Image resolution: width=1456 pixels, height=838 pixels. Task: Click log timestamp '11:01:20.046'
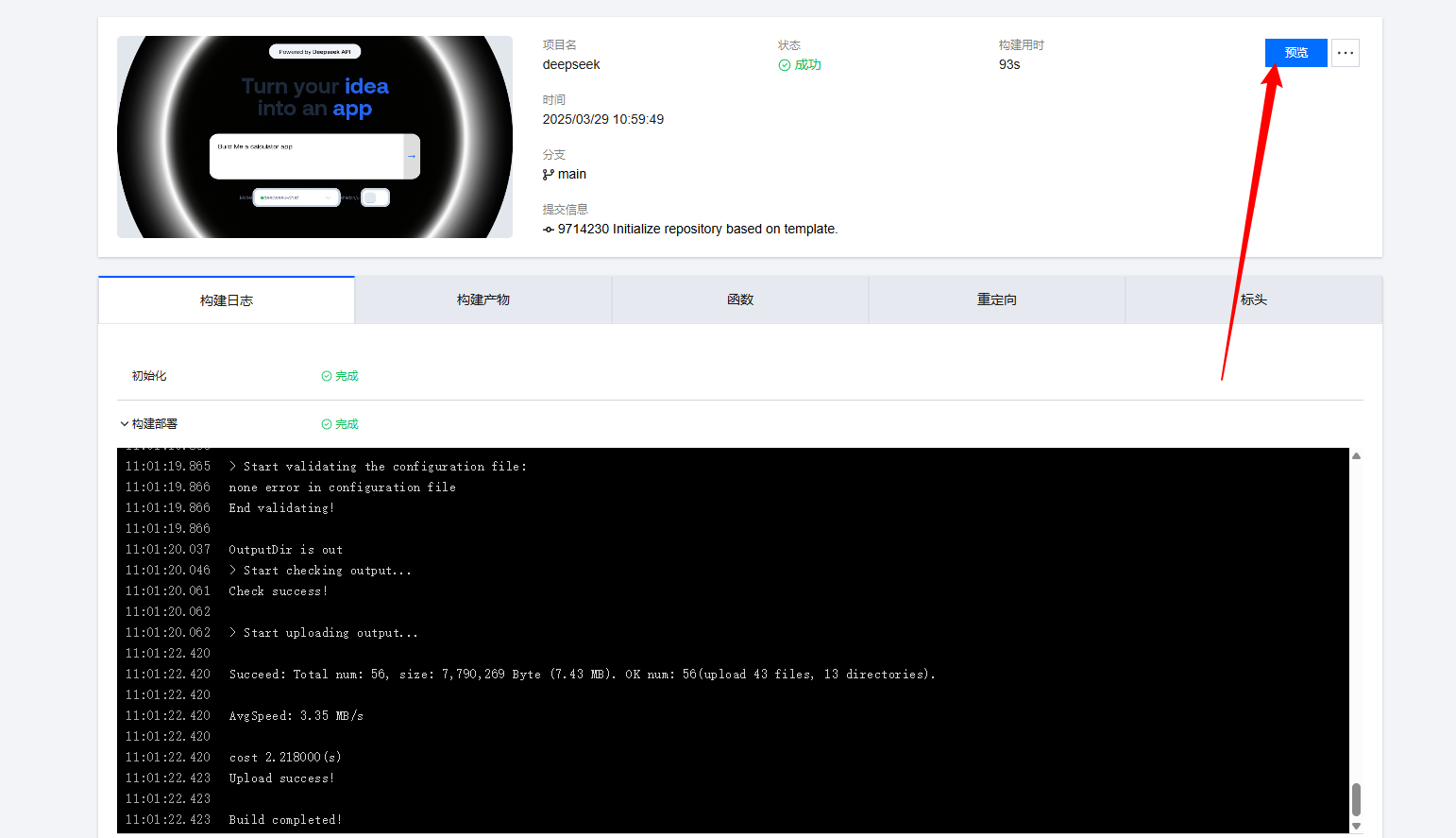click(168, 571)
